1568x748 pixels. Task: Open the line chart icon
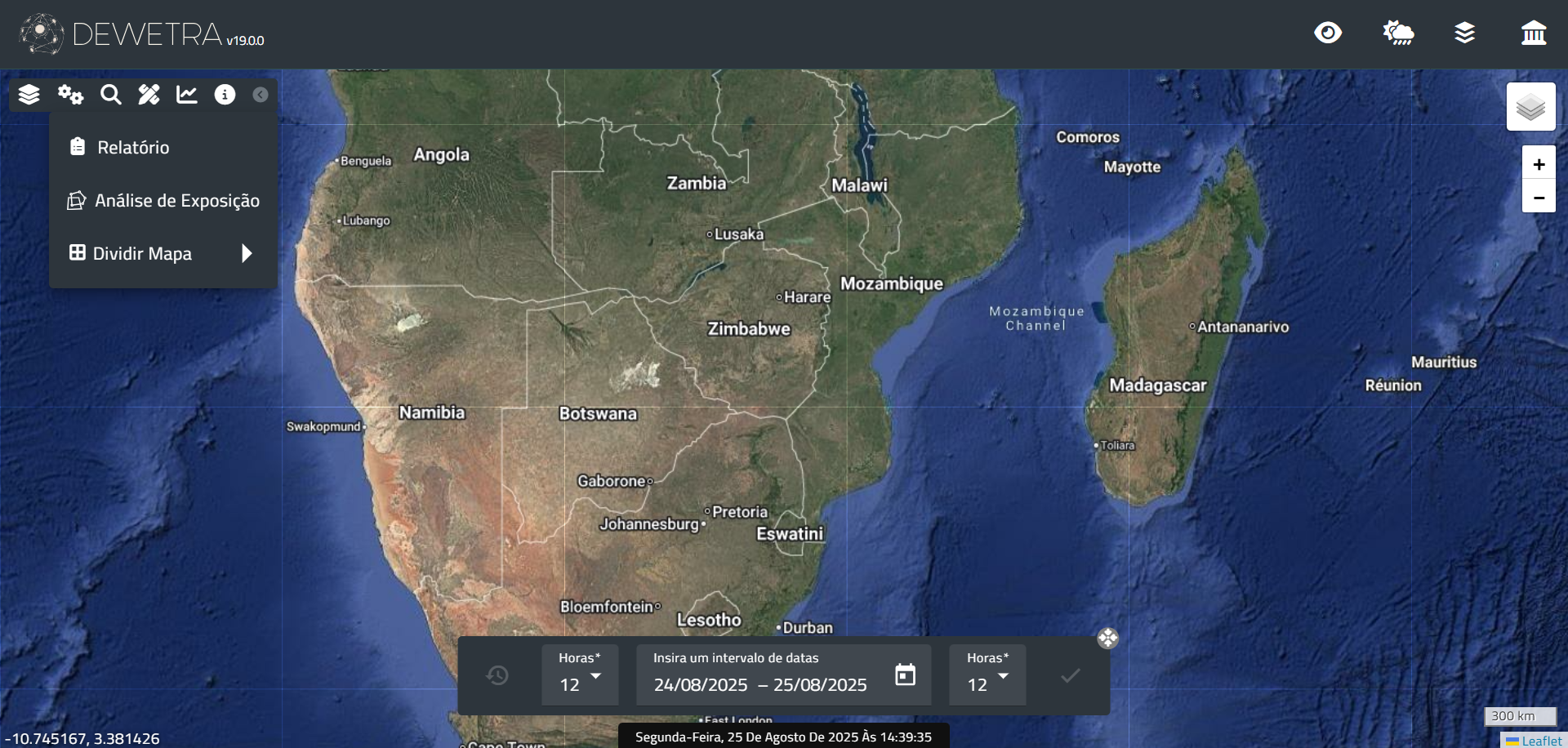coord(187,95)
